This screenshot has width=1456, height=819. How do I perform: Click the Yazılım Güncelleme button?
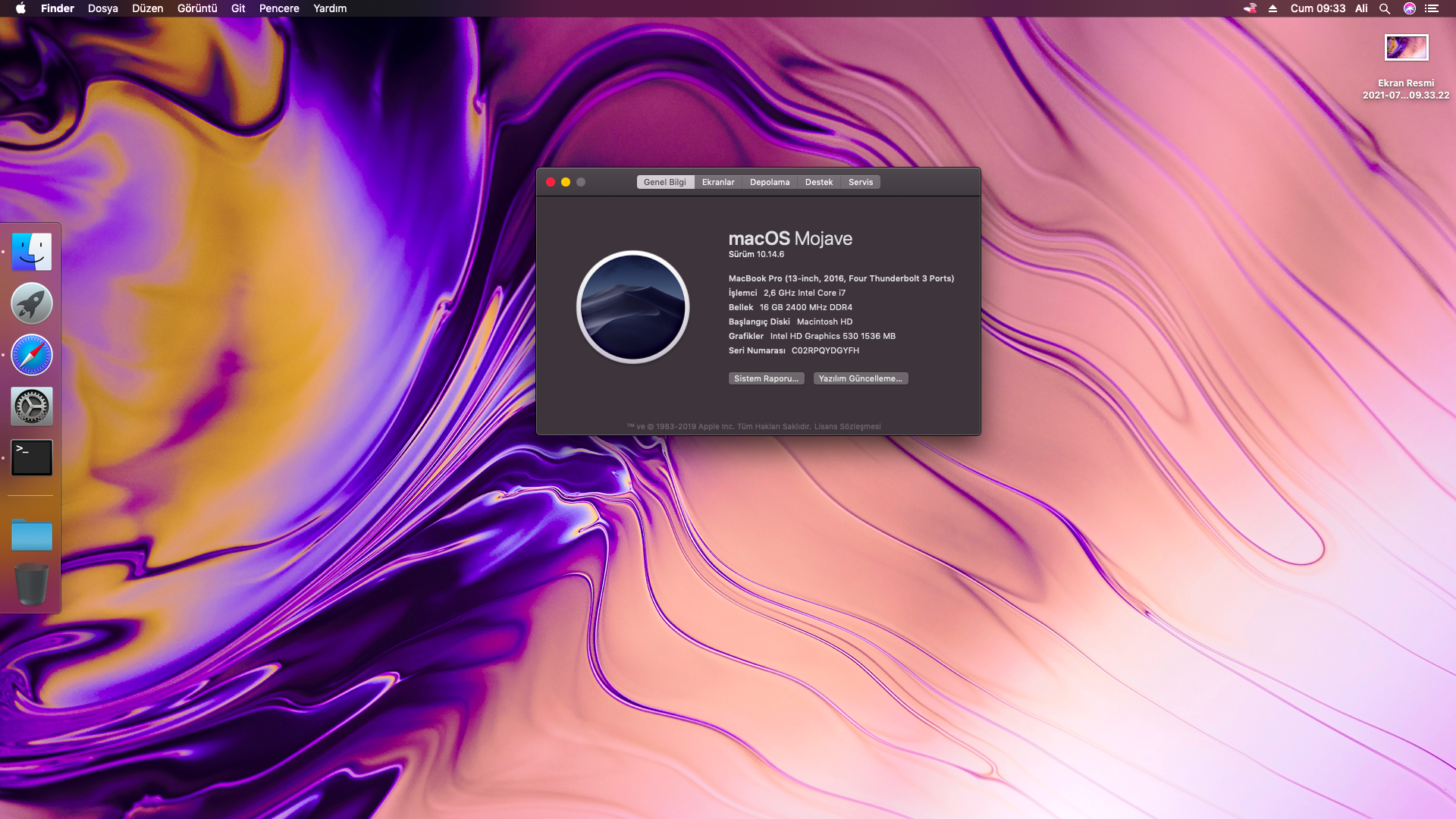pyautogui.click(x=861, y=378)
